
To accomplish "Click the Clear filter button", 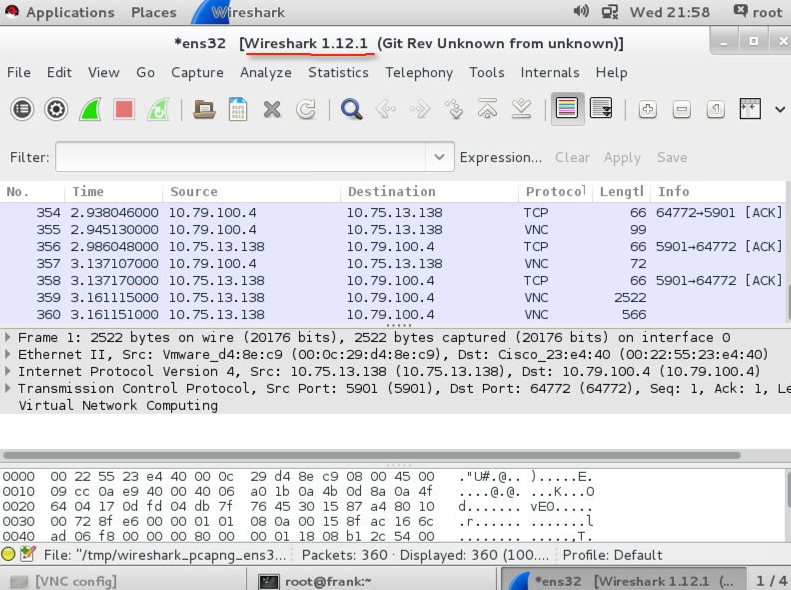I will (x=572, y=157).
